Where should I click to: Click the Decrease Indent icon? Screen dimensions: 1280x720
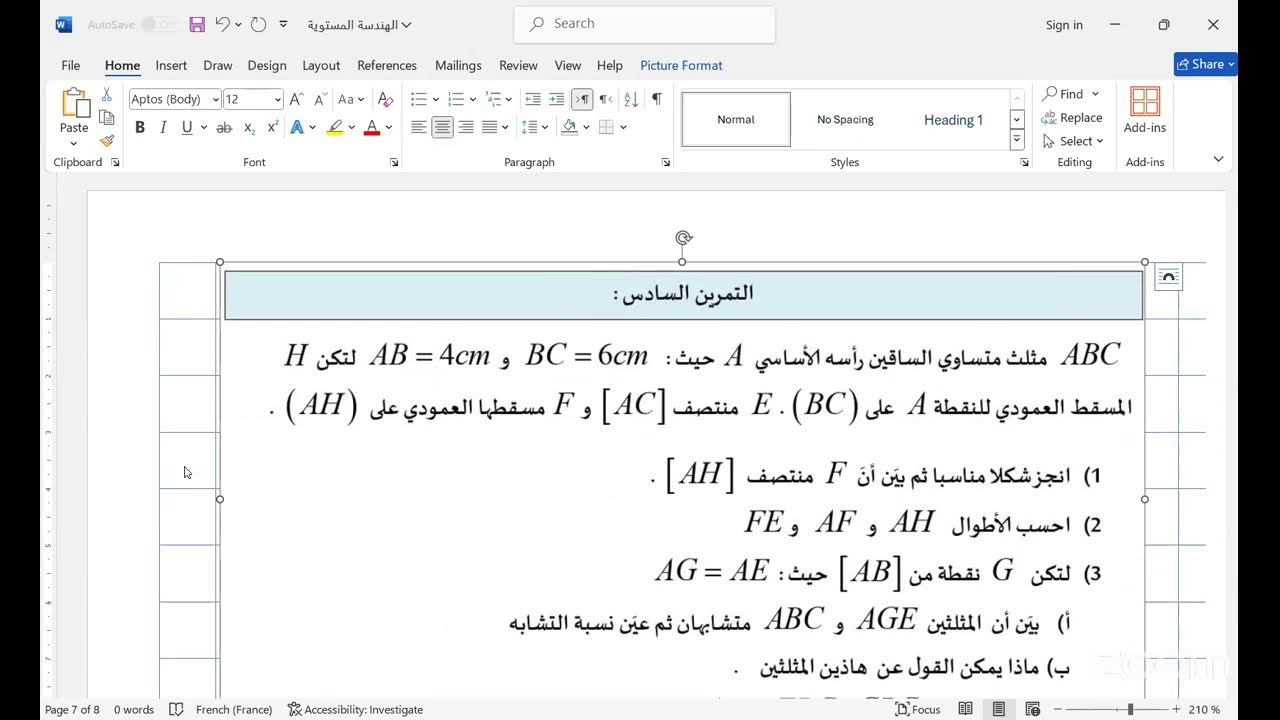pos(533,99)
